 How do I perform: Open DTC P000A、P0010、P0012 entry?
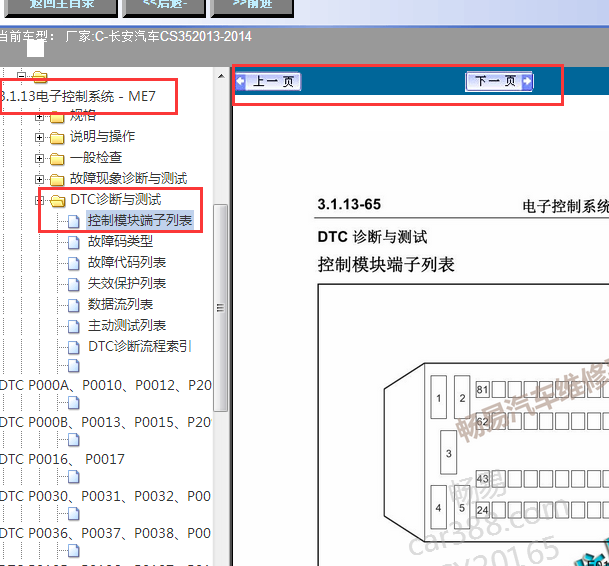pyautogui.click(x=106, y=385)
